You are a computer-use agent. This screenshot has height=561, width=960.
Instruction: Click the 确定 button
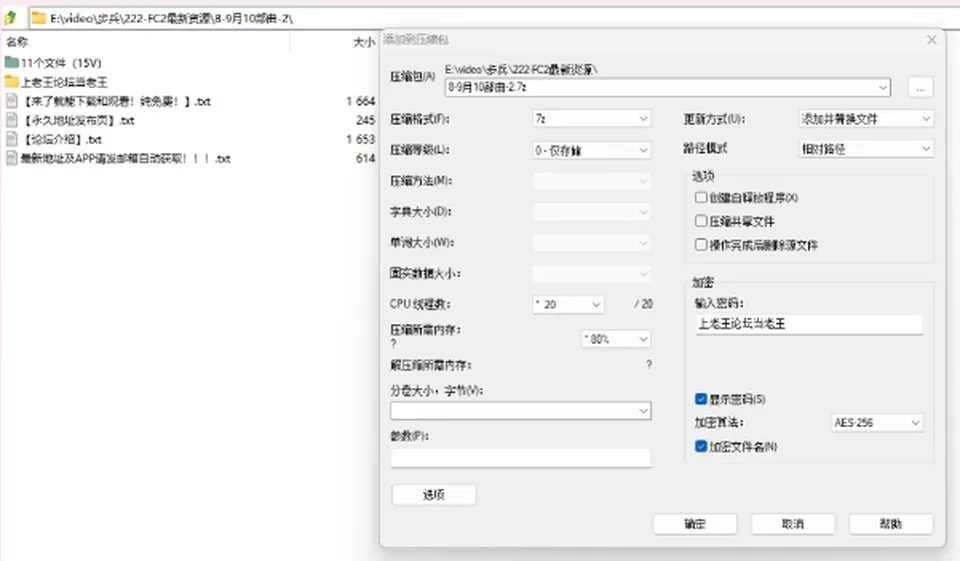pos(695,524)
